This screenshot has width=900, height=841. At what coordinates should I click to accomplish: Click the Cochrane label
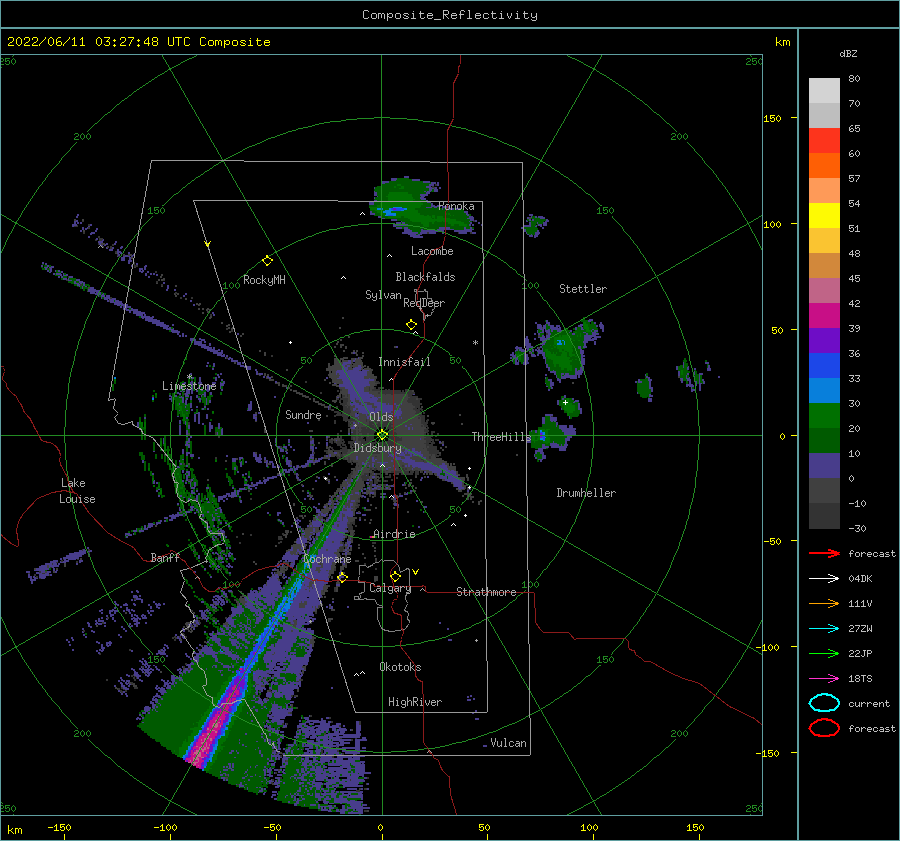pos(327,559)
